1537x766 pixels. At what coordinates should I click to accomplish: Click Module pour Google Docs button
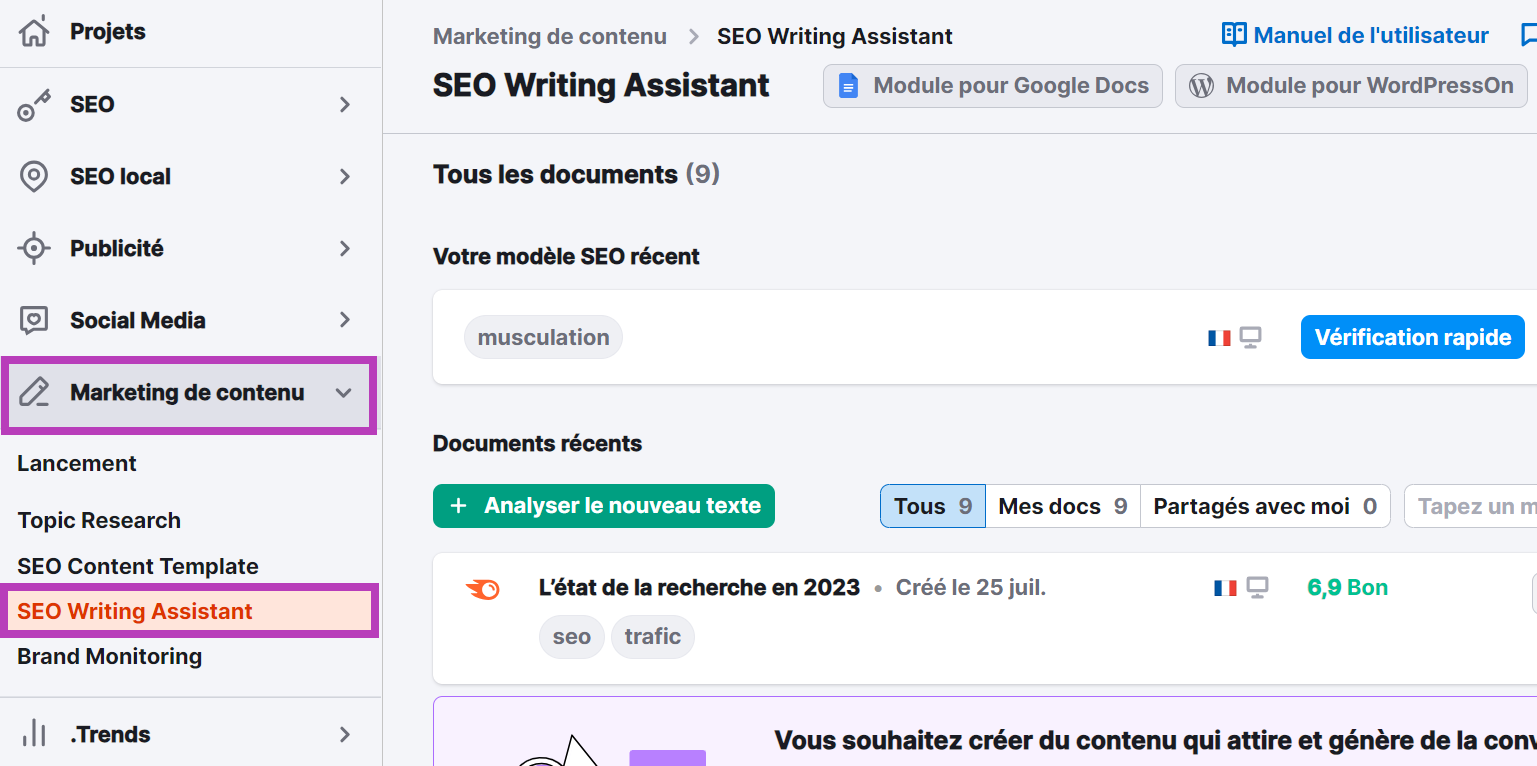click(x=993, y=86)
